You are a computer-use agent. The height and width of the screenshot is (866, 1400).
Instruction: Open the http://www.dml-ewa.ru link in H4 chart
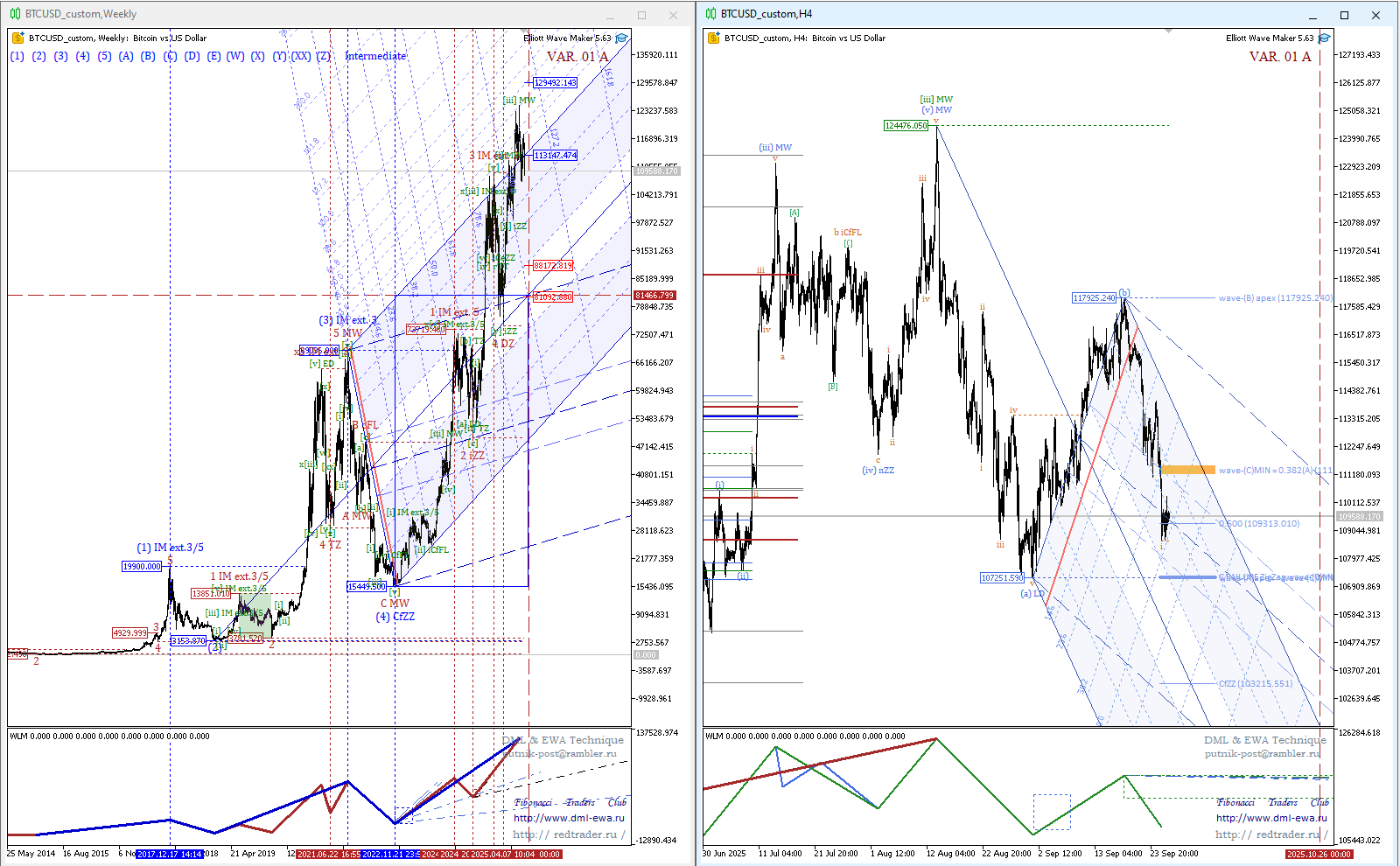click(1270, 819)
